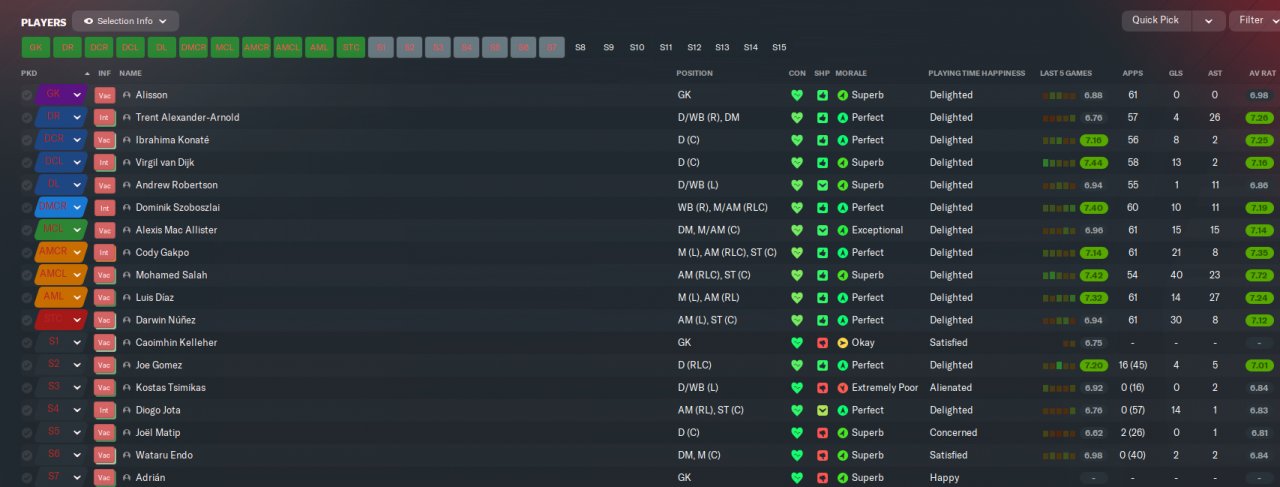Click Kostas Tsimikas's condition heart icon
Viewport: 1280px width, 487px height.
(797, 388)
